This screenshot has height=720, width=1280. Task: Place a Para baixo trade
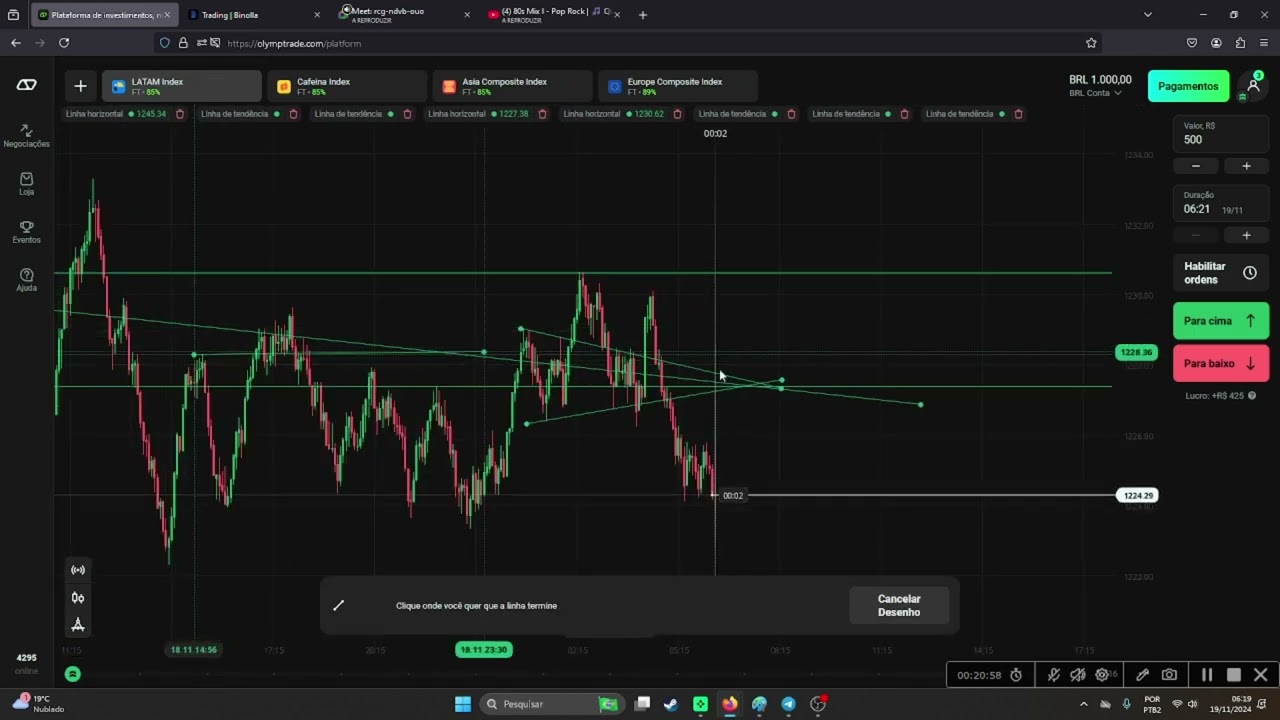click(x=1221, y=364)
